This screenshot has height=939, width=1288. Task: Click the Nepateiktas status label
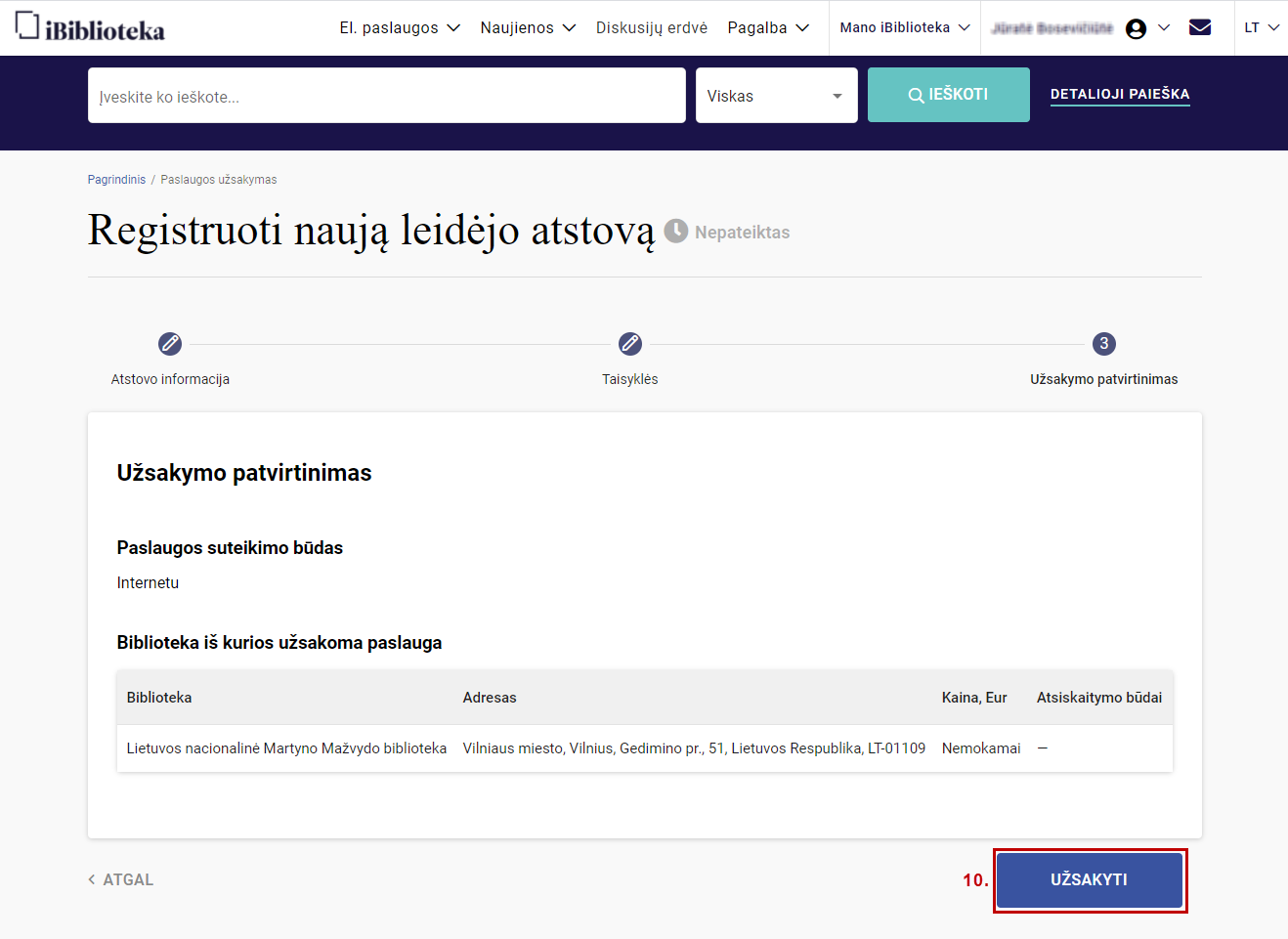click(x=743, y=233)
